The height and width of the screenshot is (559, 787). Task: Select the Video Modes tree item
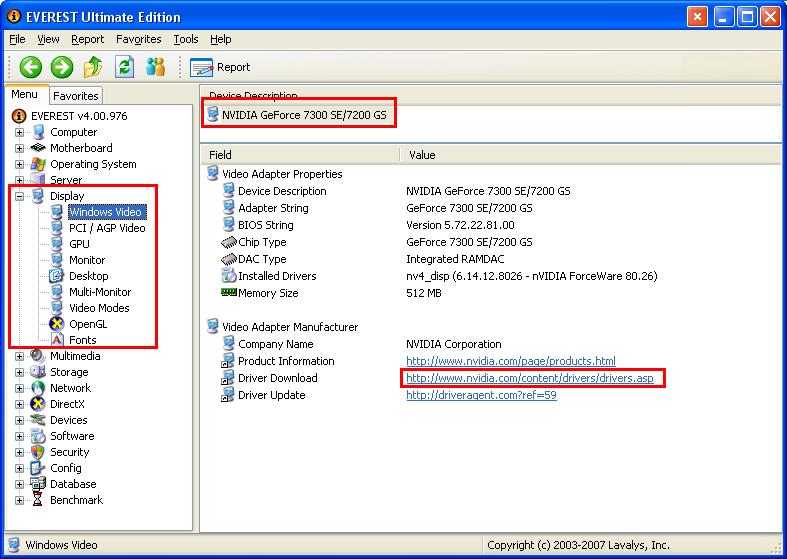pyautogui.click(x=99, y=308)
